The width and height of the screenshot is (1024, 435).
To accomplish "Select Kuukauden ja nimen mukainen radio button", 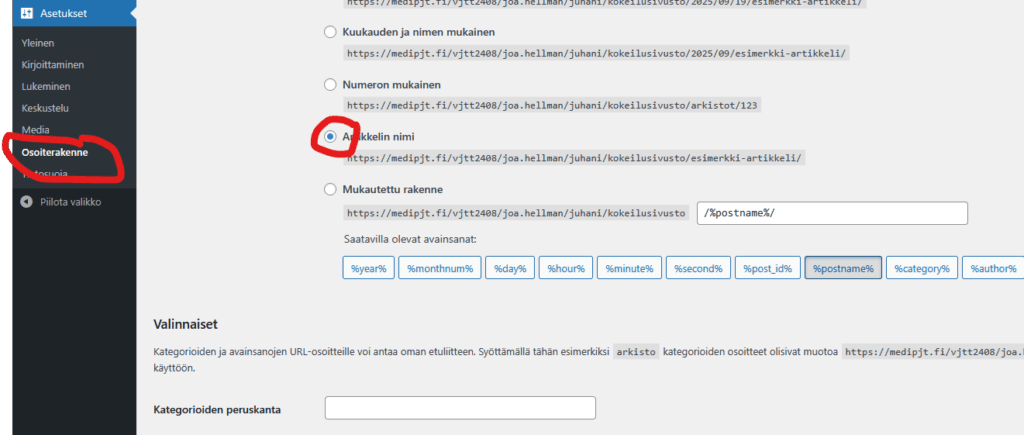I will [330, 32].
